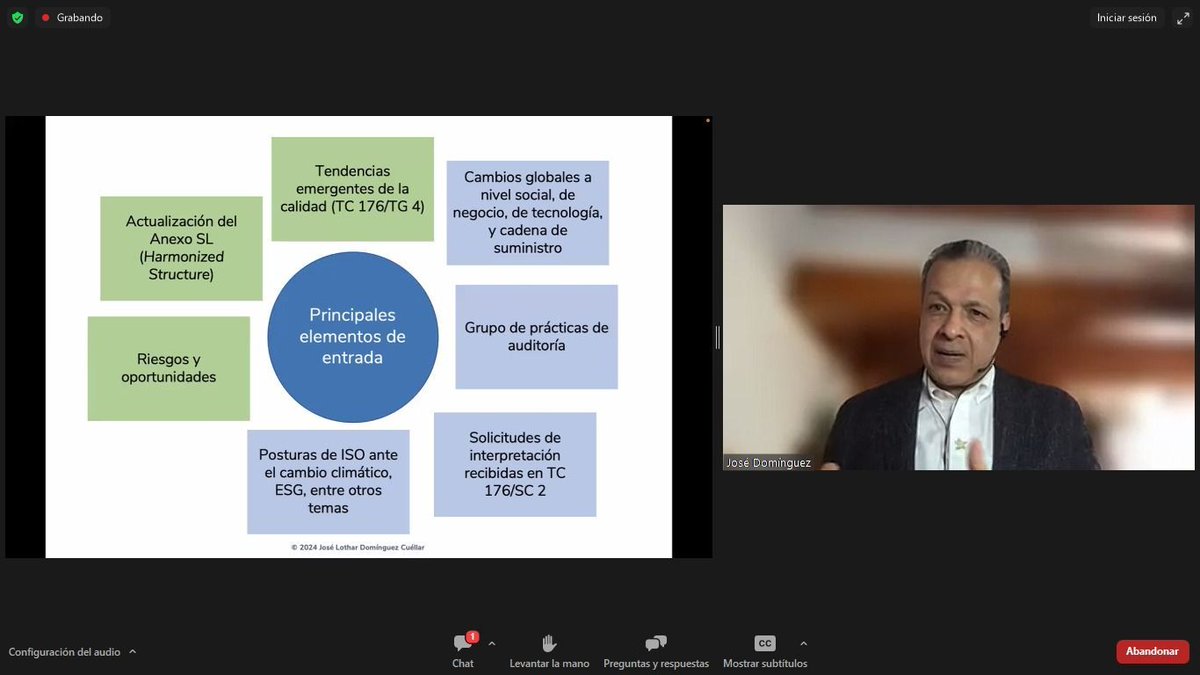
Task: Open the Configuración del audio dropdown
Action: (x=65, y=651)
